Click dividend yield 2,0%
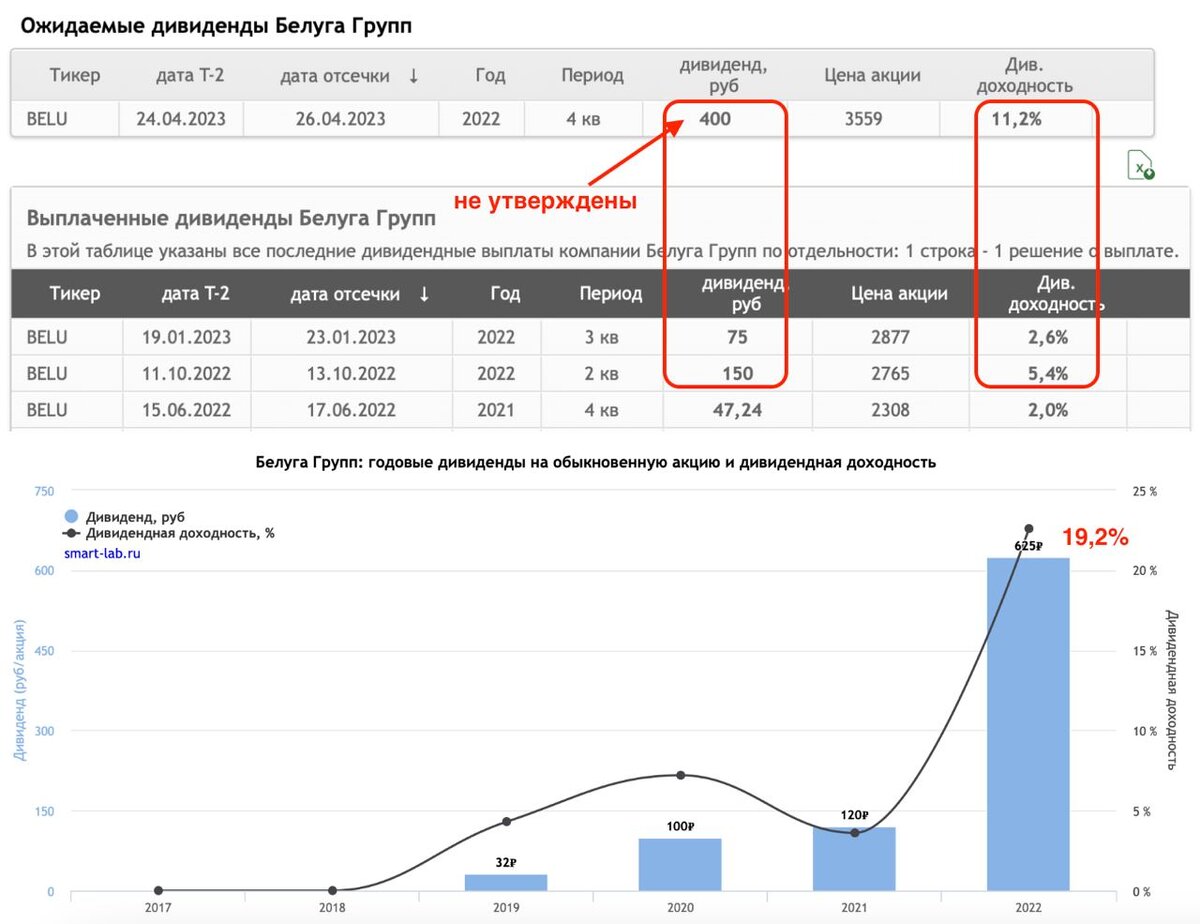This screenshot has height=924, width=1200. 1048,410
